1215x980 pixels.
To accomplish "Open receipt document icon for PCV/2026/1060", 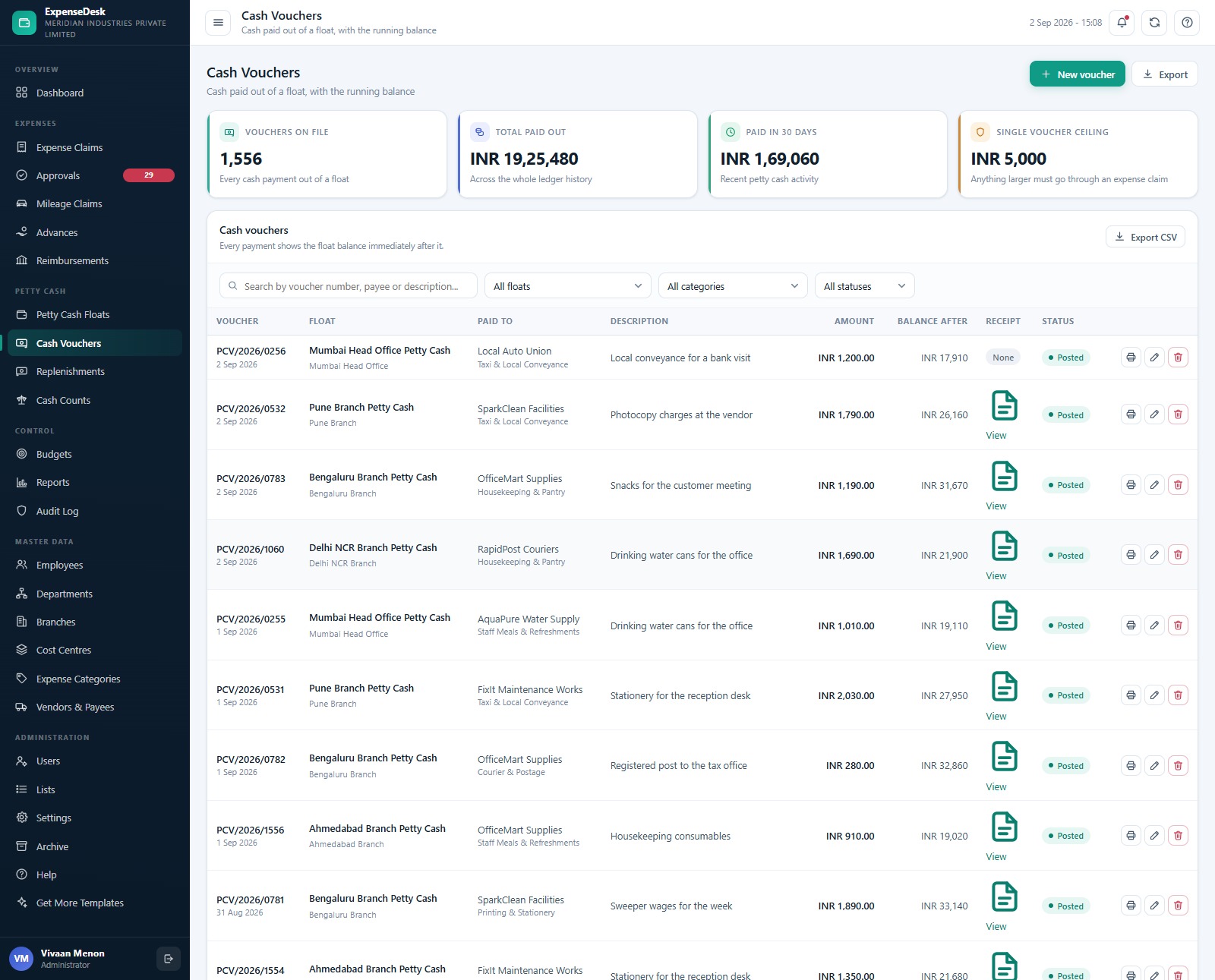I will pos(1004,547).
